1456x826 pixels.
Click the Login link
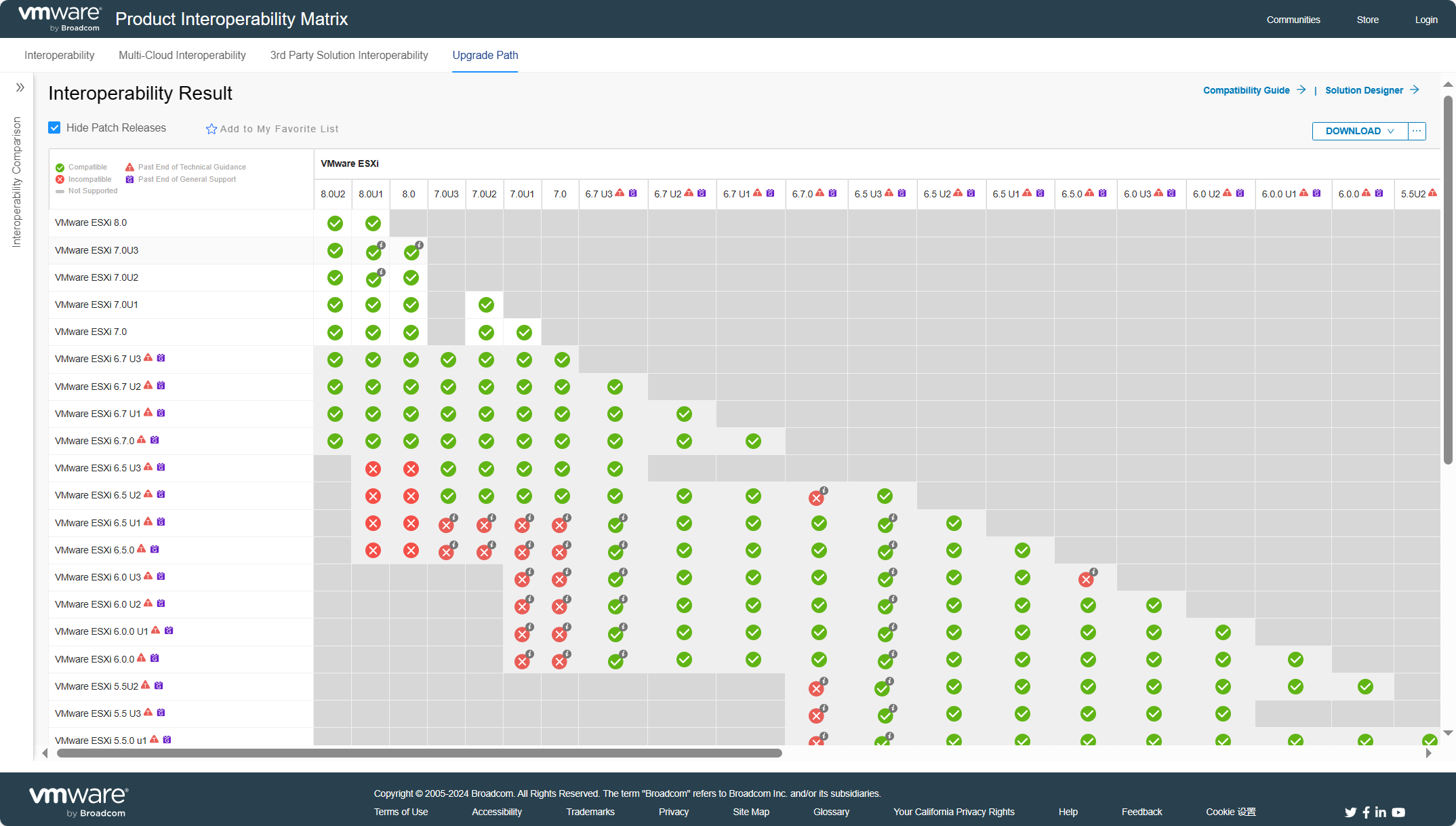coord(1426,20)
